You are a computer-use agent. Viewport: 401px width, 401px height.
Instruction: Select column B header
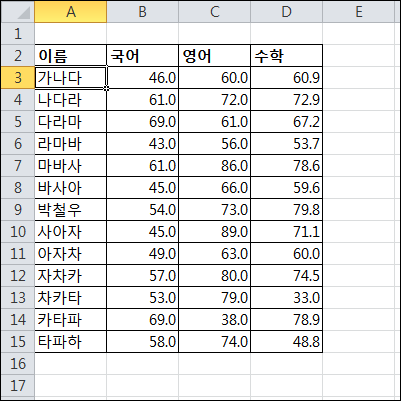tap(143, 12)
